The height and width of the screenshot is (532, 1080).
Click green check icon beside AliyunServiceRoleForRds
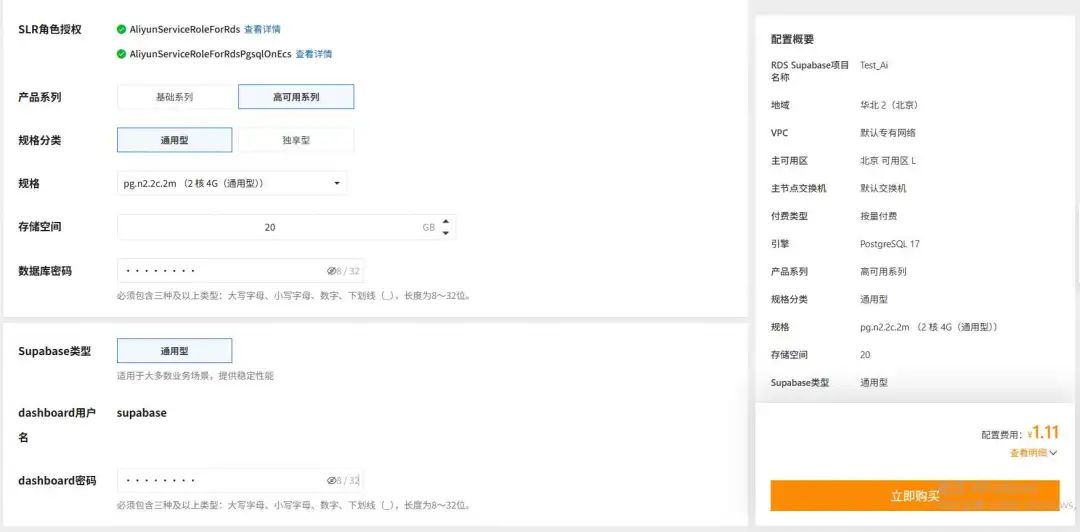(121, 29)
